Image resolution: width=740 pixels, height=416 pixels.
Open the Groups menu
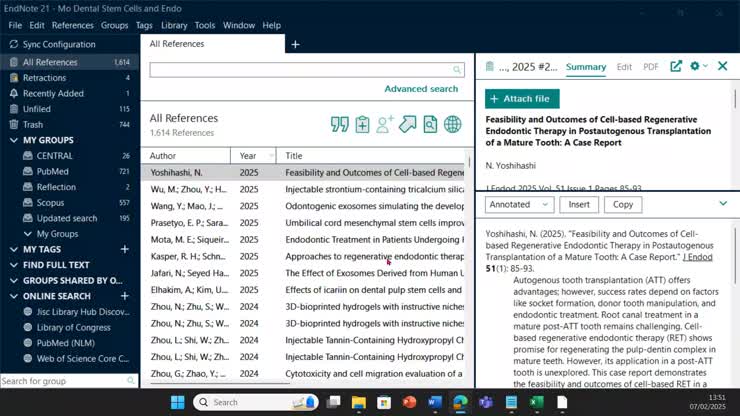[114, 25]
